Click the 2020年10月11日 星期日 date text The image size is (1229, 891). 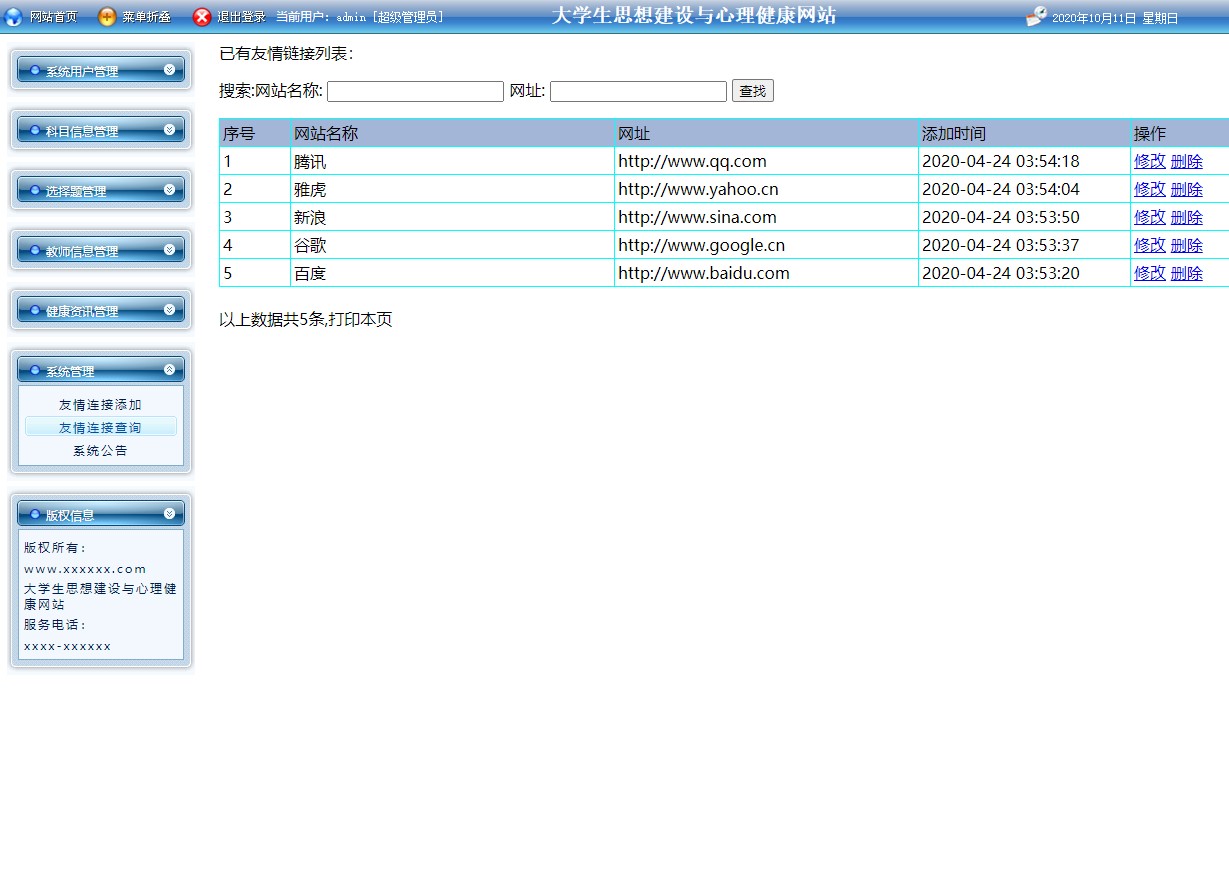point(1115,18)
